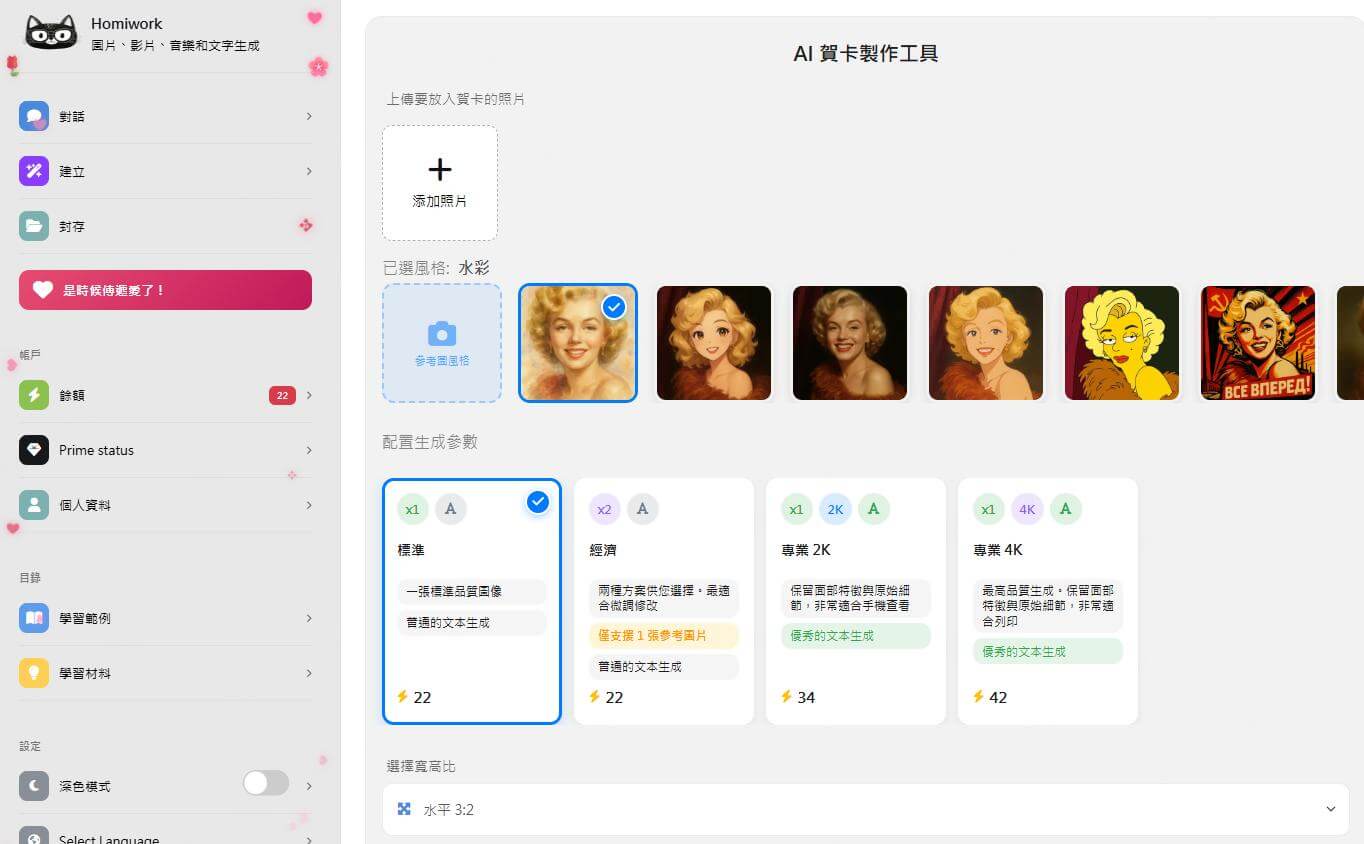The width and height of the screenshot is (1364, 844).
Task: Toggle the 深色模式 dark mode switch
Action: pos(266,783)
